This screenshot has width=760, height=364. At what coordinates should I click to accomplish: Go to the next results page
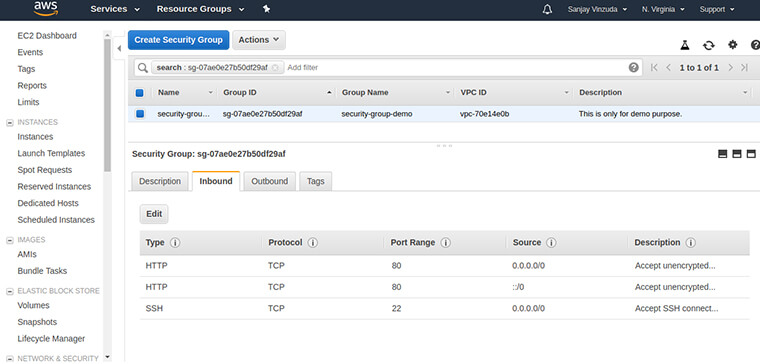click(x=730, y=68)
